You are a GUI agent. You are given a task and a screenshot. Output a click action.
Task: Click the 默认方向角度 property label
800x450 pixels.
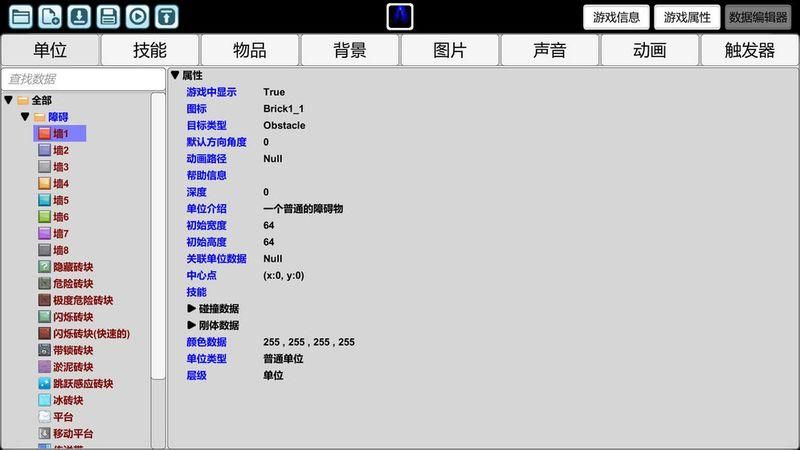pyautogui.click(x=216, y=142)
